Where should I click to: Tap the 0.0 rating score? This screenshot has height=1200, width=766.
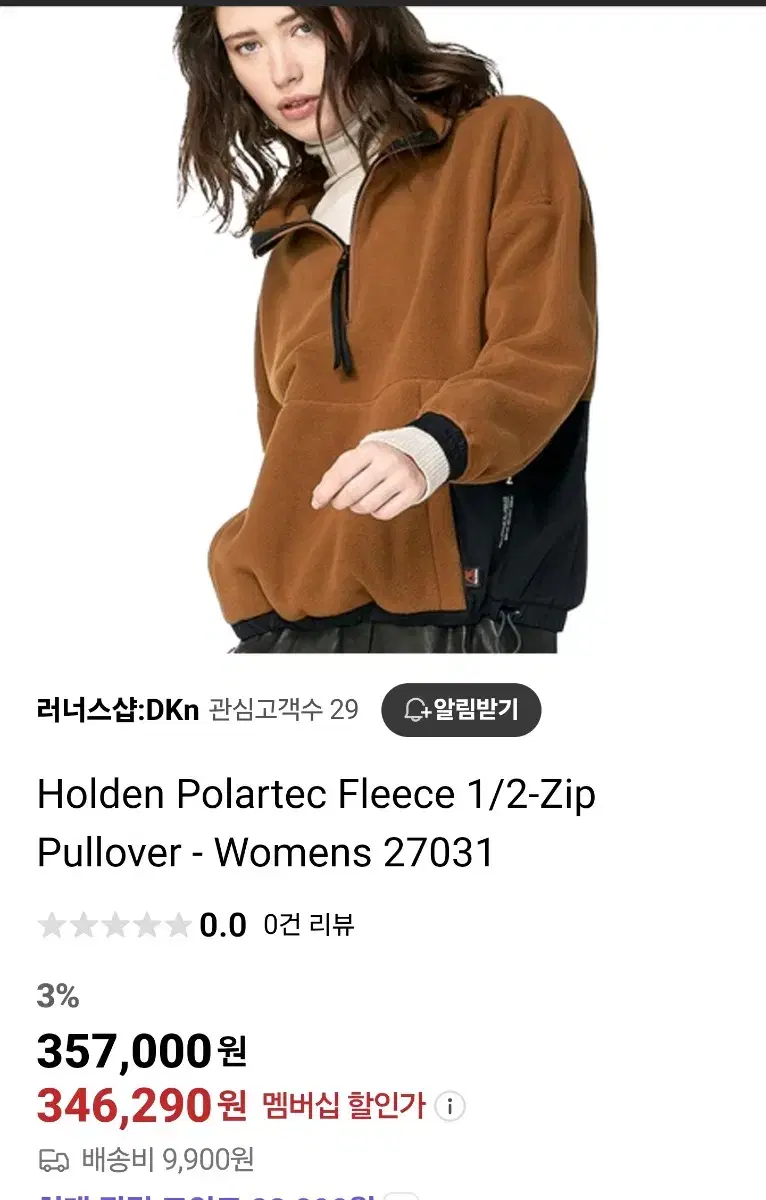[223, 926]
